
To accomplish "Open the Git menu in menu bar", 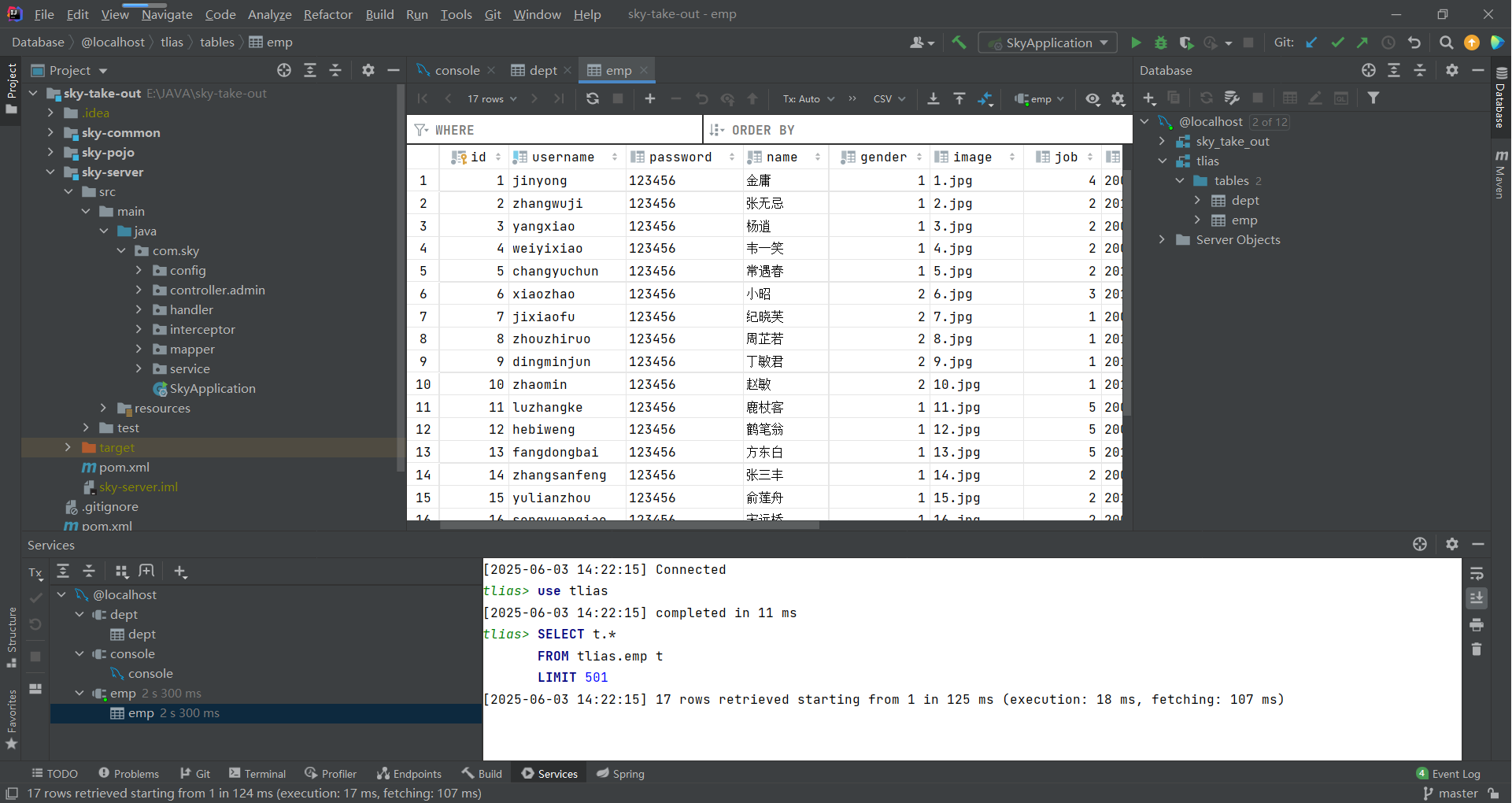I will pos(493,14).
